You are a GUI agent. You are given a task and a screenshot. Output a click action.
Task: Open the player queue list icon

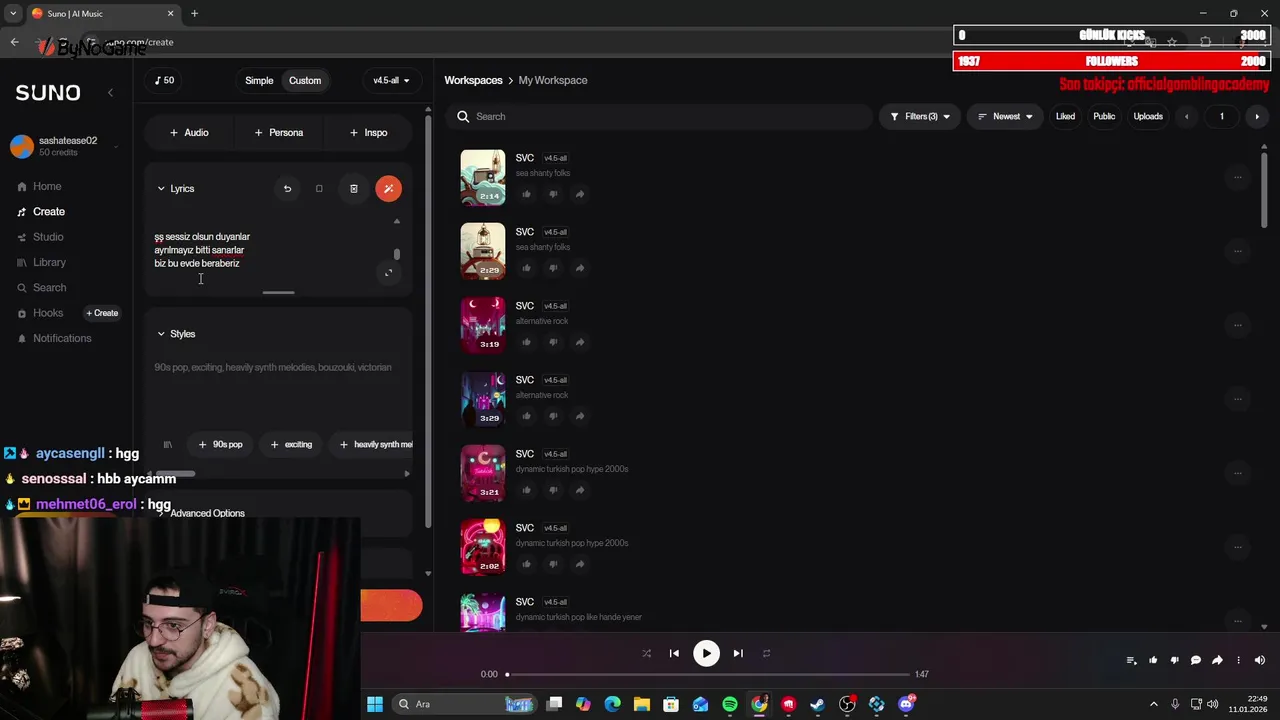[1131, 660]
